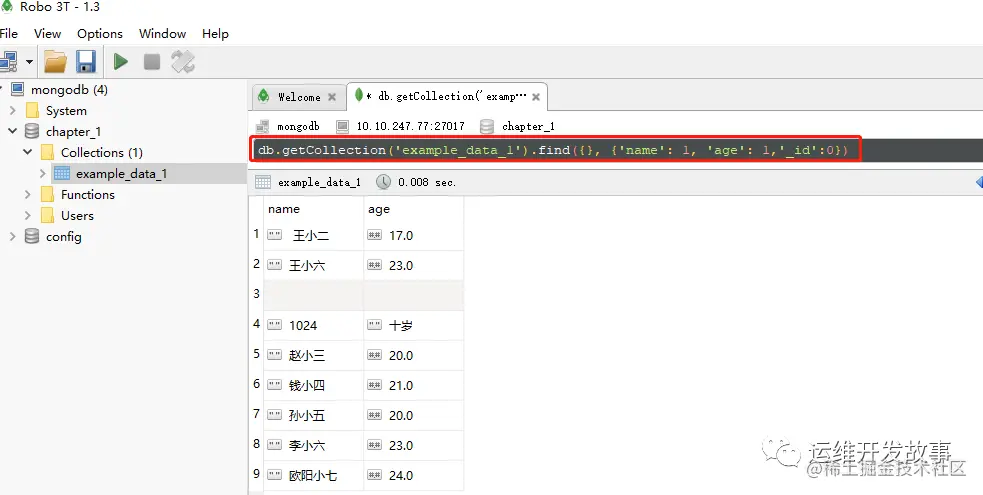Image resolution: width=983 pixels, height=495 pixels.
Task: Click the age column header
Action: click(414, 209)
